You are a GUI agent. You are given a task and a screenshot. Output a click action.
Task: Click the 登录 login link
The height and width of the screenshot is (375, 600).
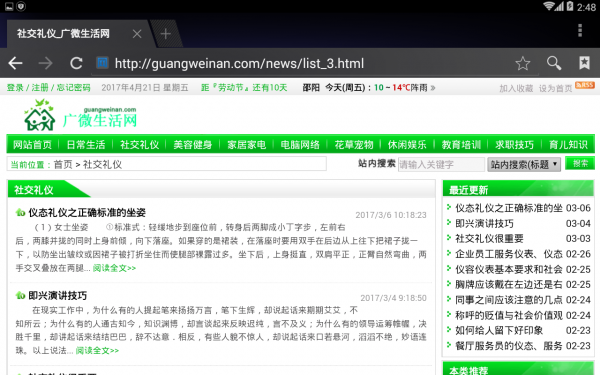coord(15,88)
